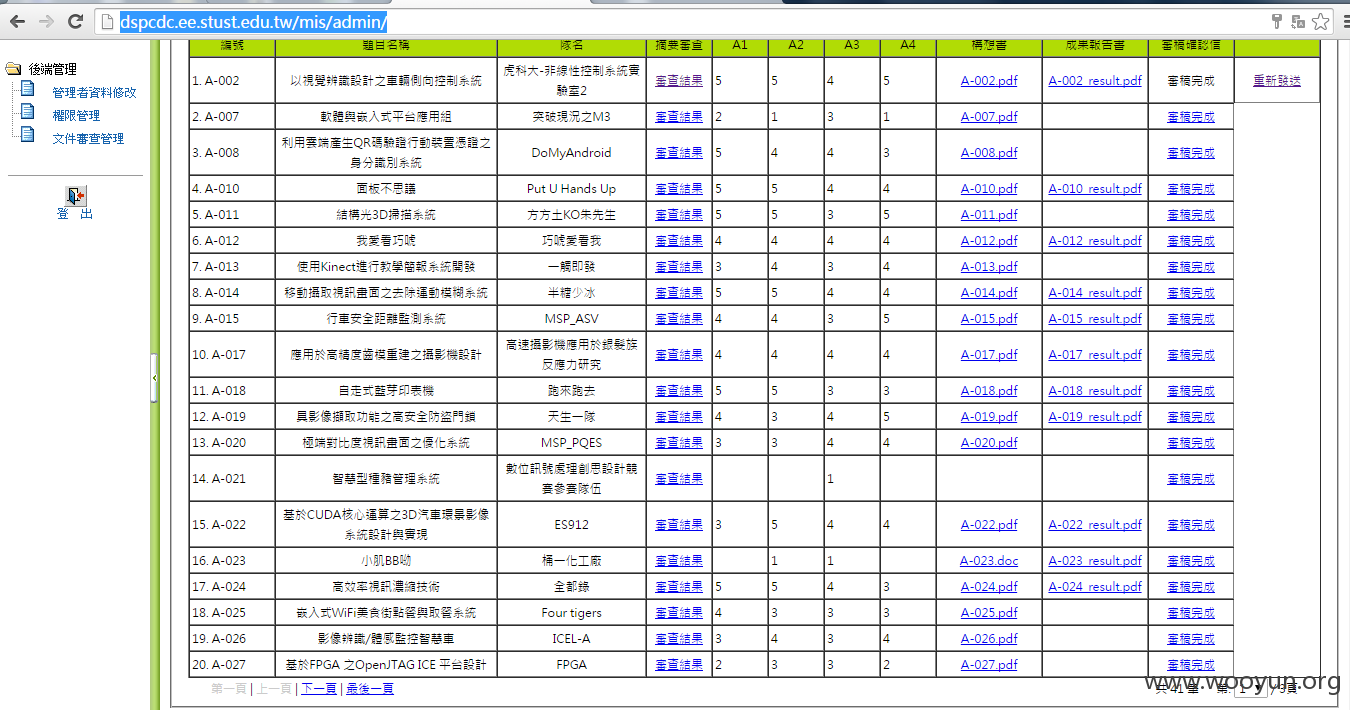Download the A-002.pdf proposal file
1350x710 pixels.
coord(989,81)
